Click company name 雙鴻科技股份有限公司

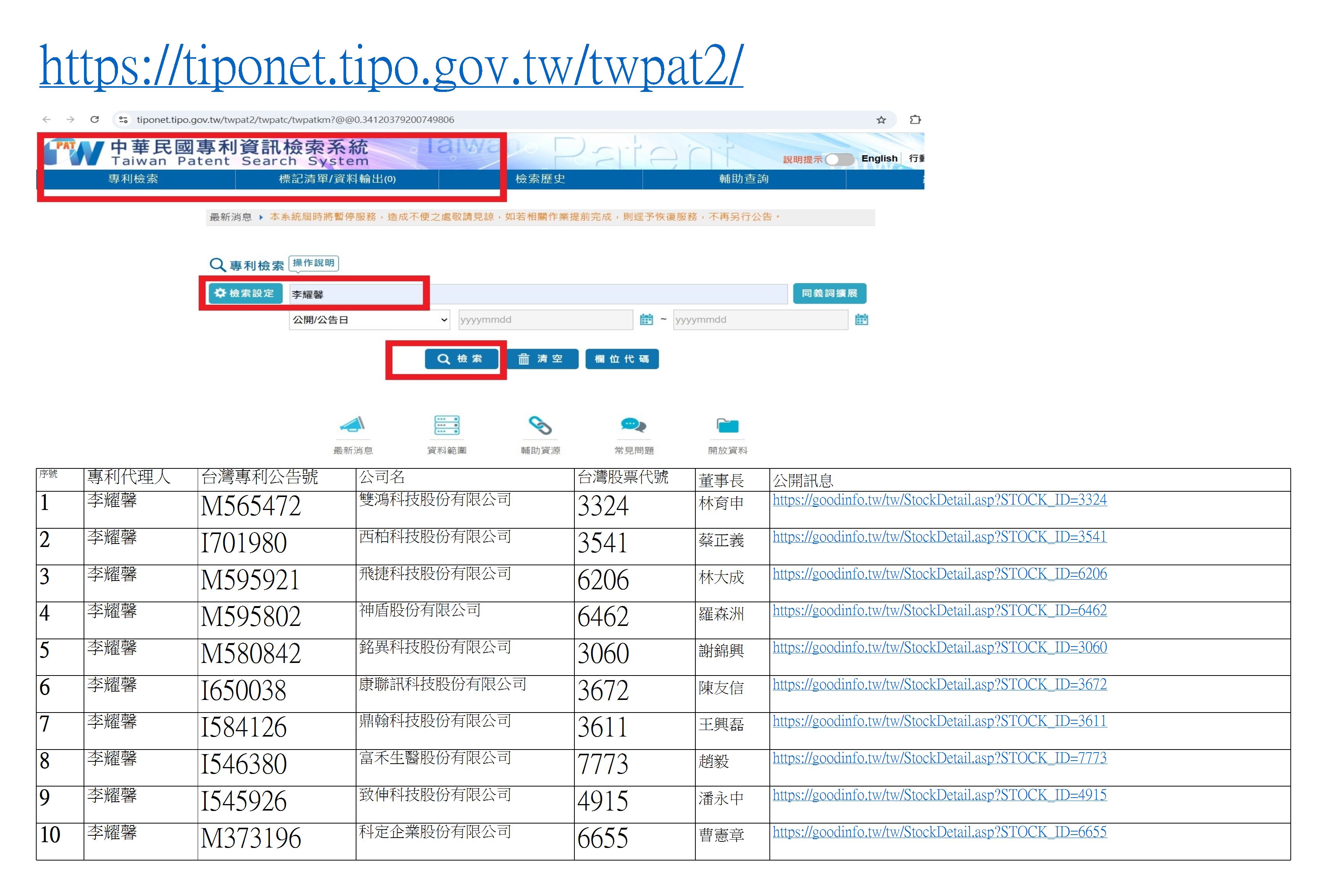[435, 500]
